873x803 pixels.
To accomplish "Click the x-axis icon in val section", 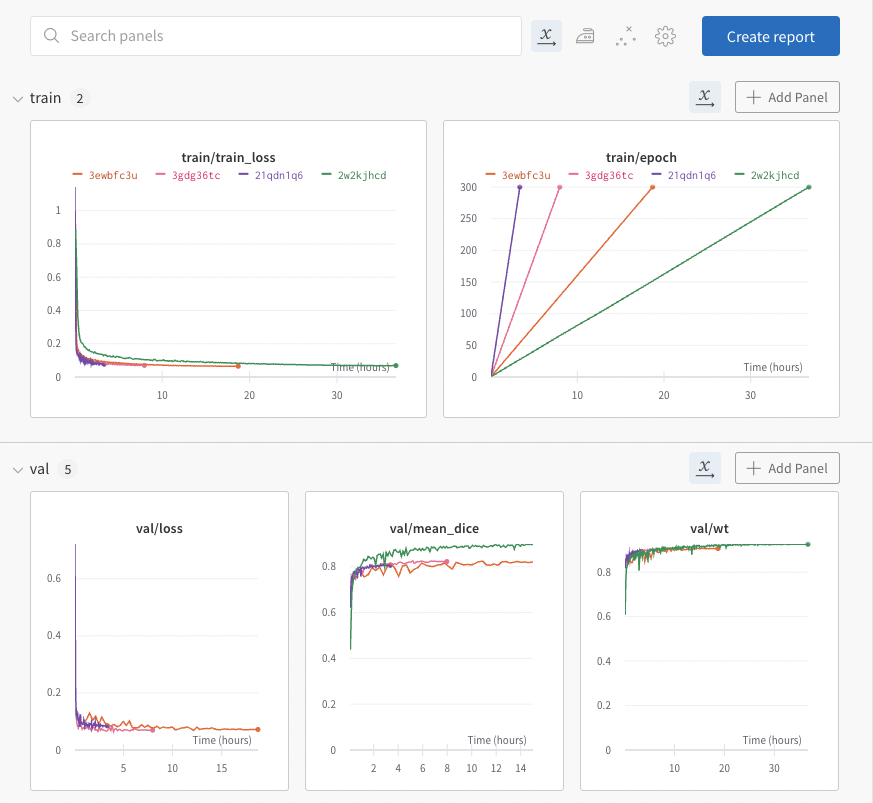I will (x=705, y=468).
